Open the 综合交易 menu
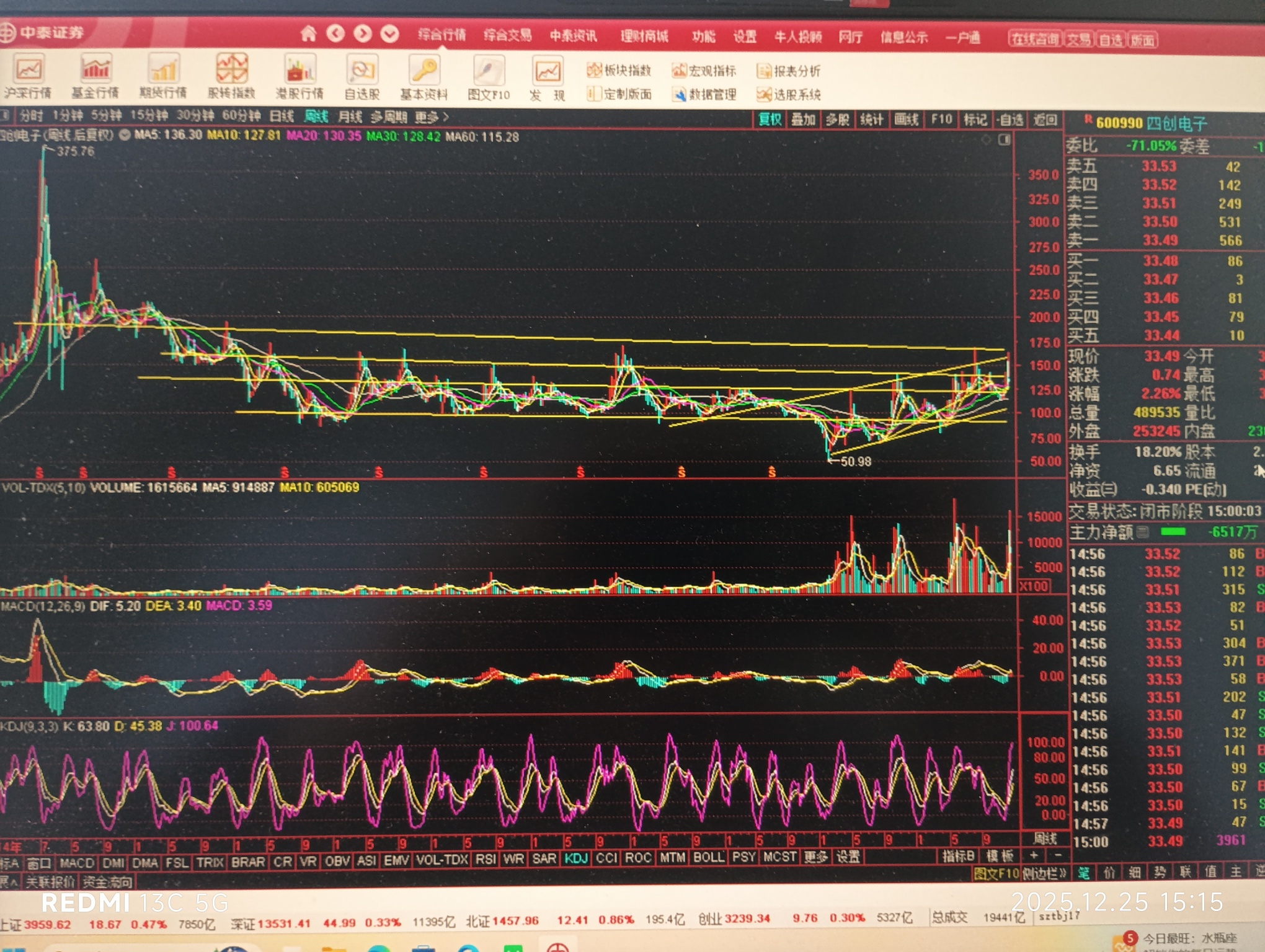The height and width of the screenshot is (952, 1265). 507,35
